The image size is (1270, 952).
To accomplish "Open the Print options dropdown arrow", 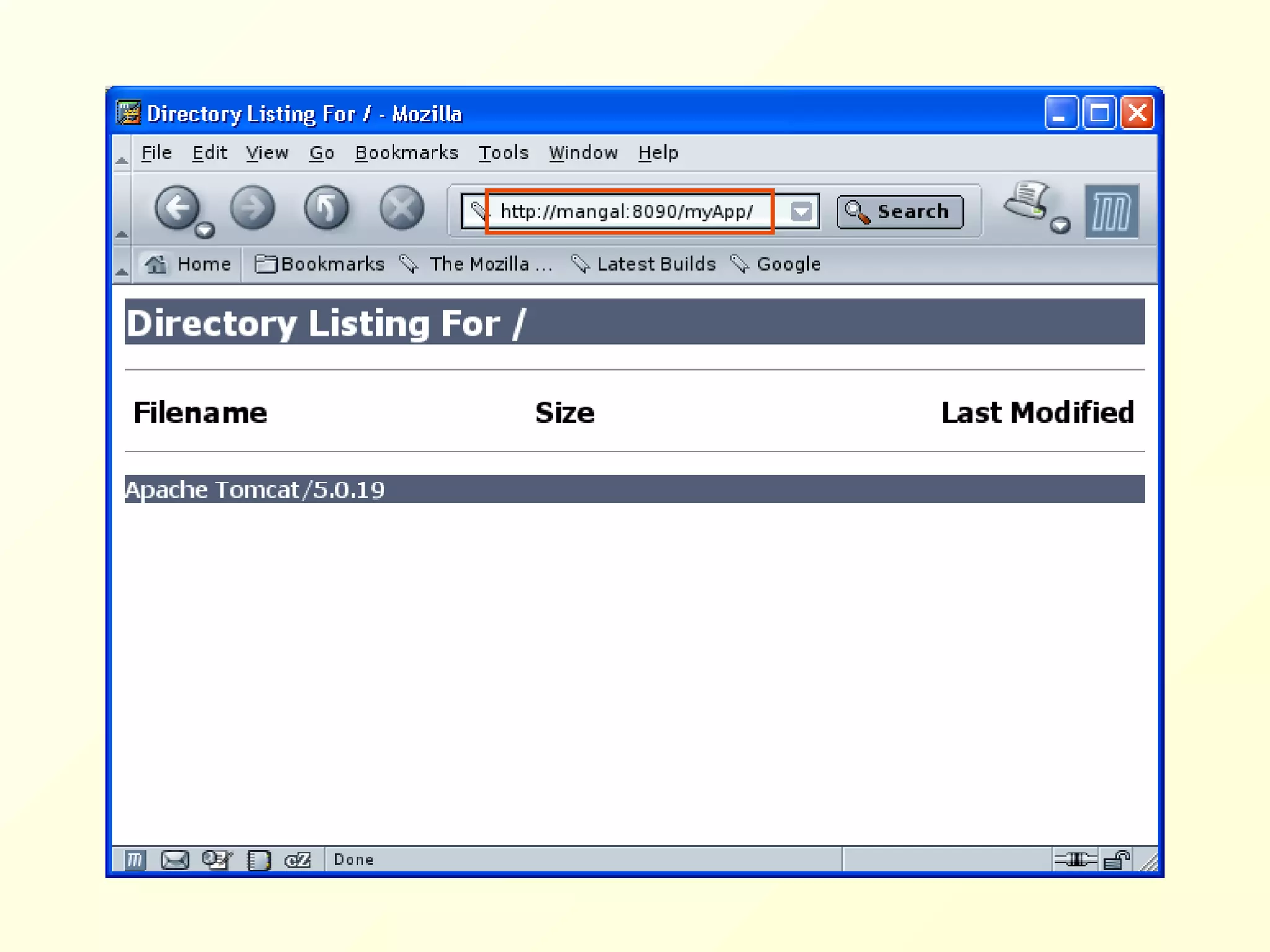I will 1060,226.
